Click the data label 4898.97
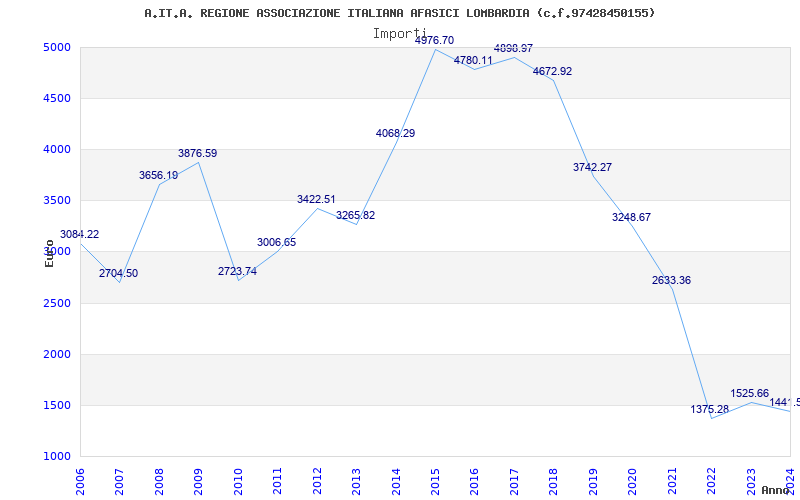The width and height of the screenshot is (800, 500). coord(513,48)
